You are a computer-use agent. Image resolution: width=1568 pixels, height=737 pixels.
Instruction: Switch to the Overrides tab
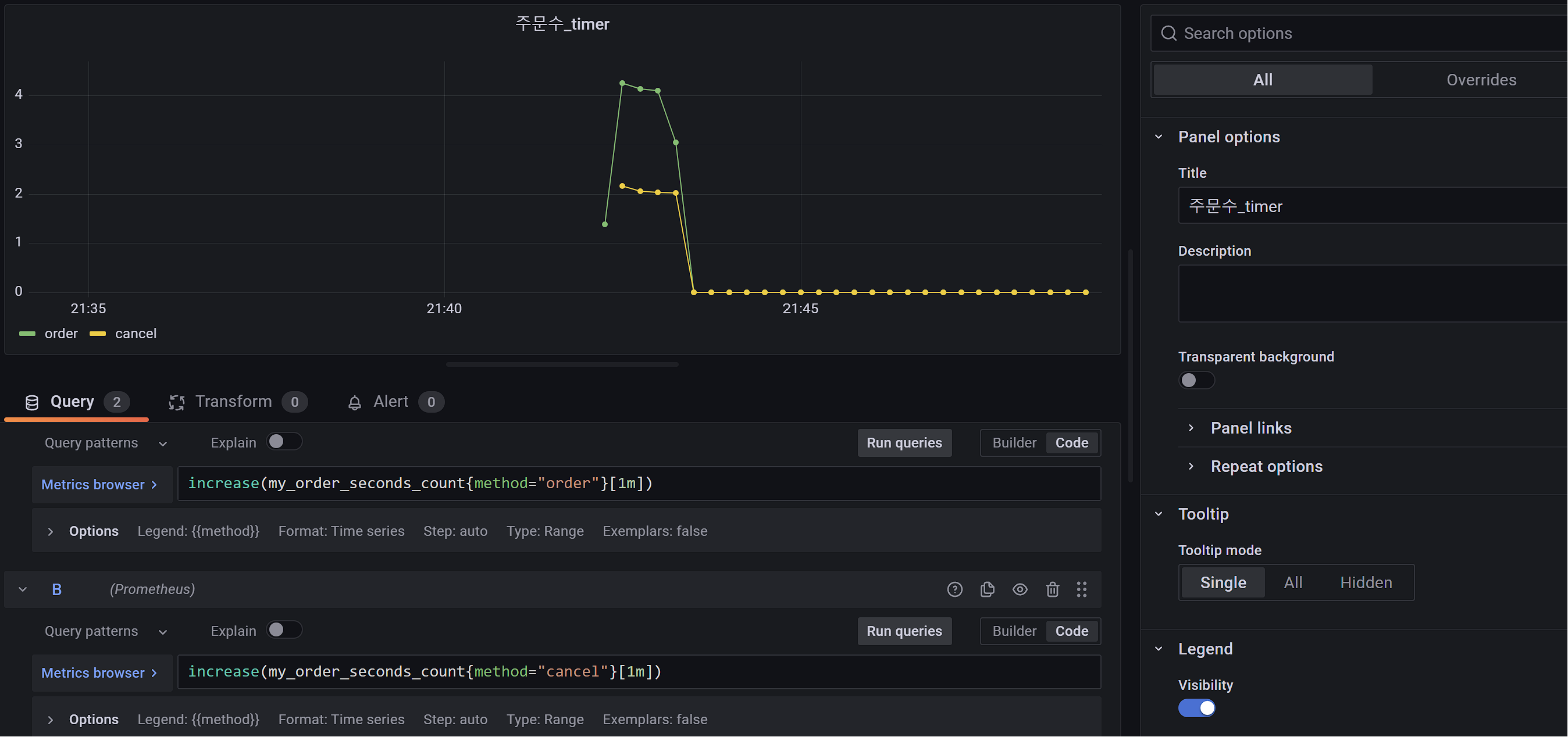1480,80
